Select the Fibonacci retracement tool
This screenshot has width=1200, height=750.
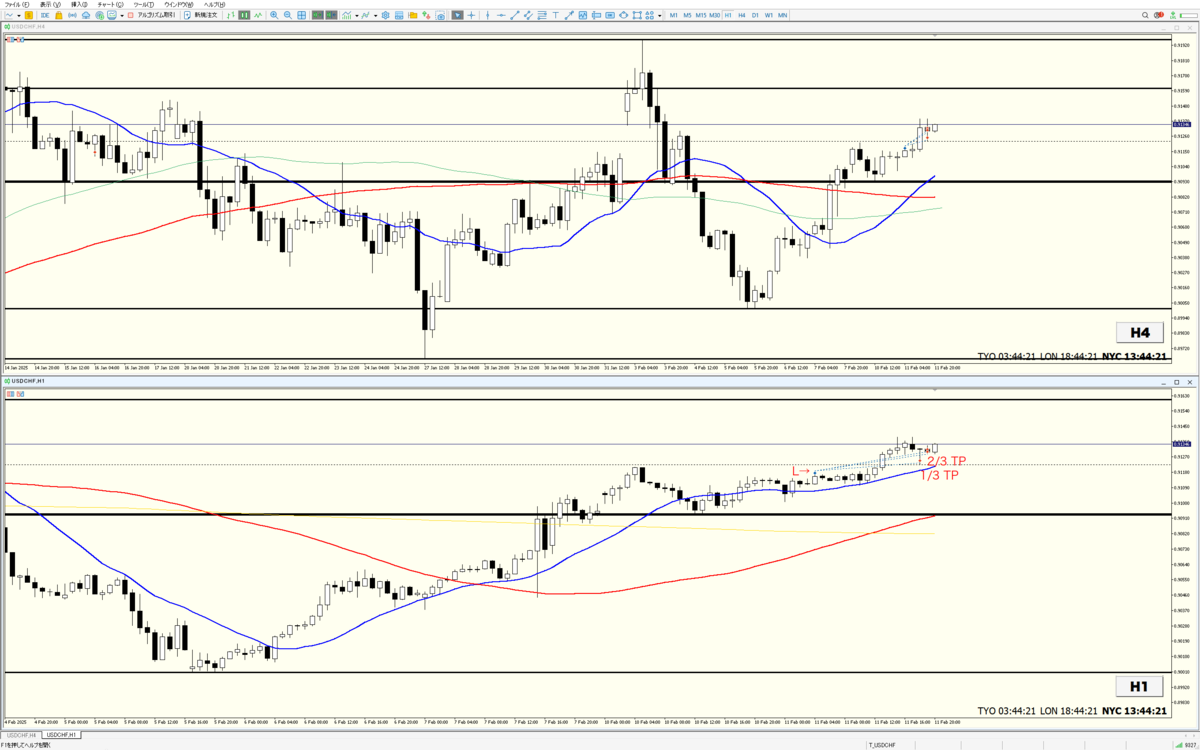coord(542,15)
